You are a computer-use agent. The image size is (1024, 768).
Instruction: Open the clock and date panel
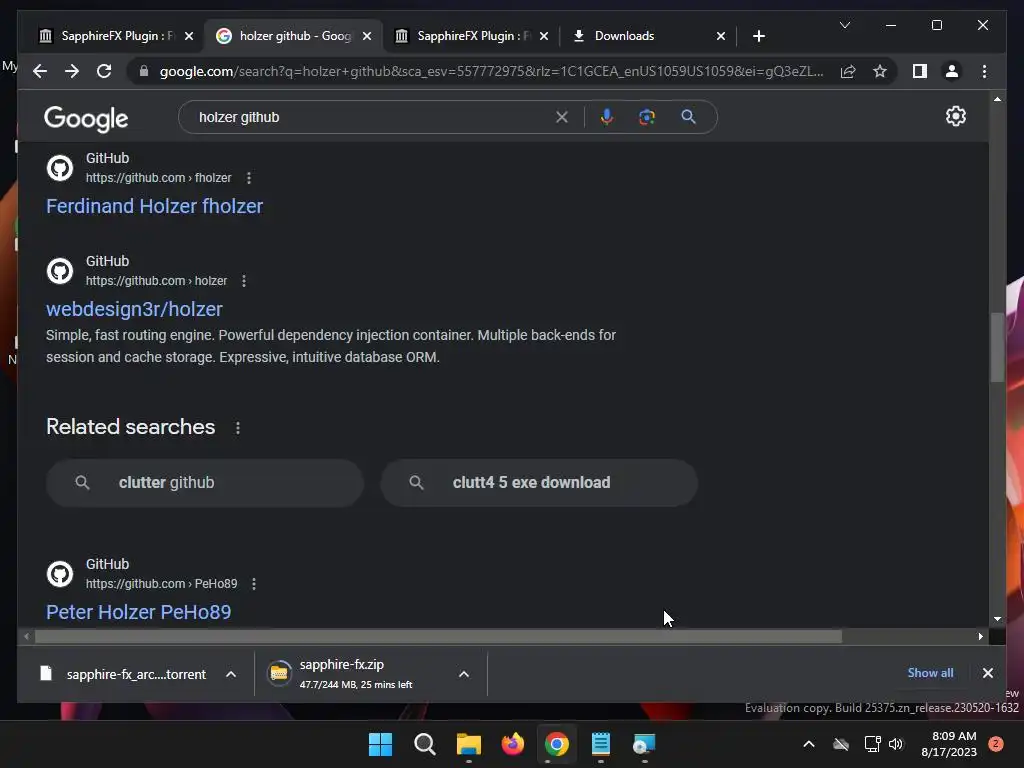(x=949, y=744)
